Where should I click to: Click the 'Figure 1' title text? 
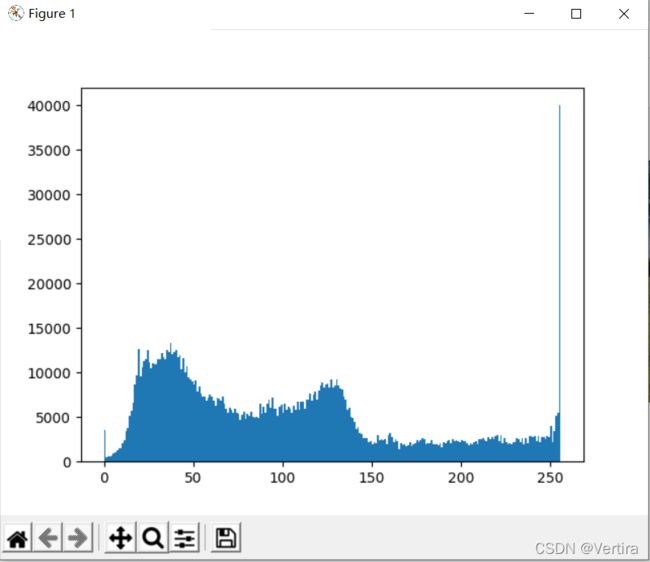coord(52,14)
